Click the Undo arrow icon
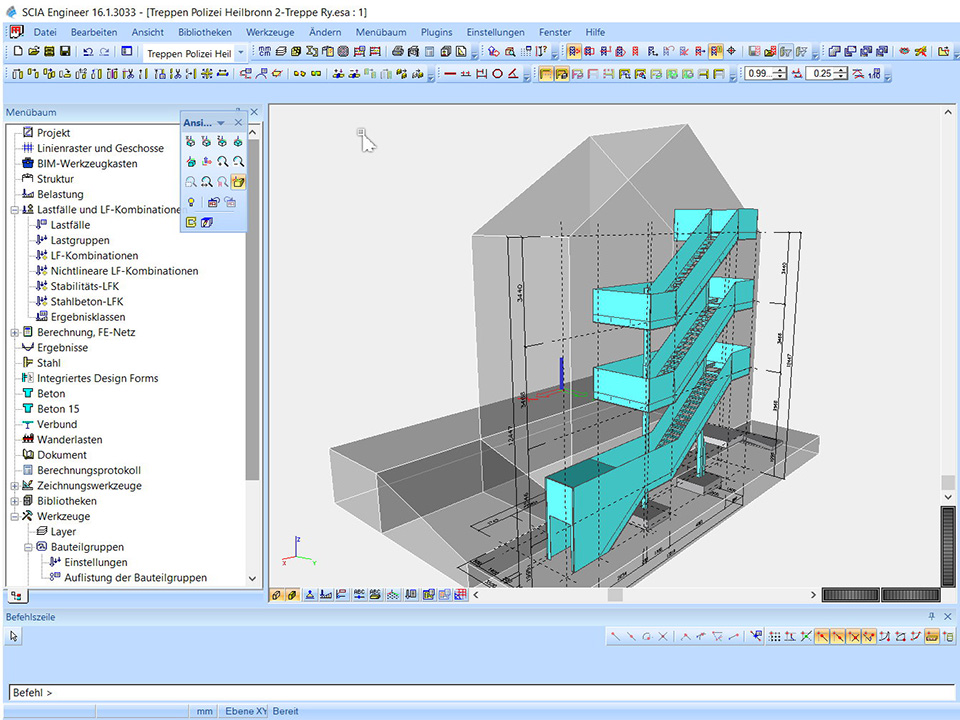The height and width of the screenshot is (720, 960). [89, 51]
